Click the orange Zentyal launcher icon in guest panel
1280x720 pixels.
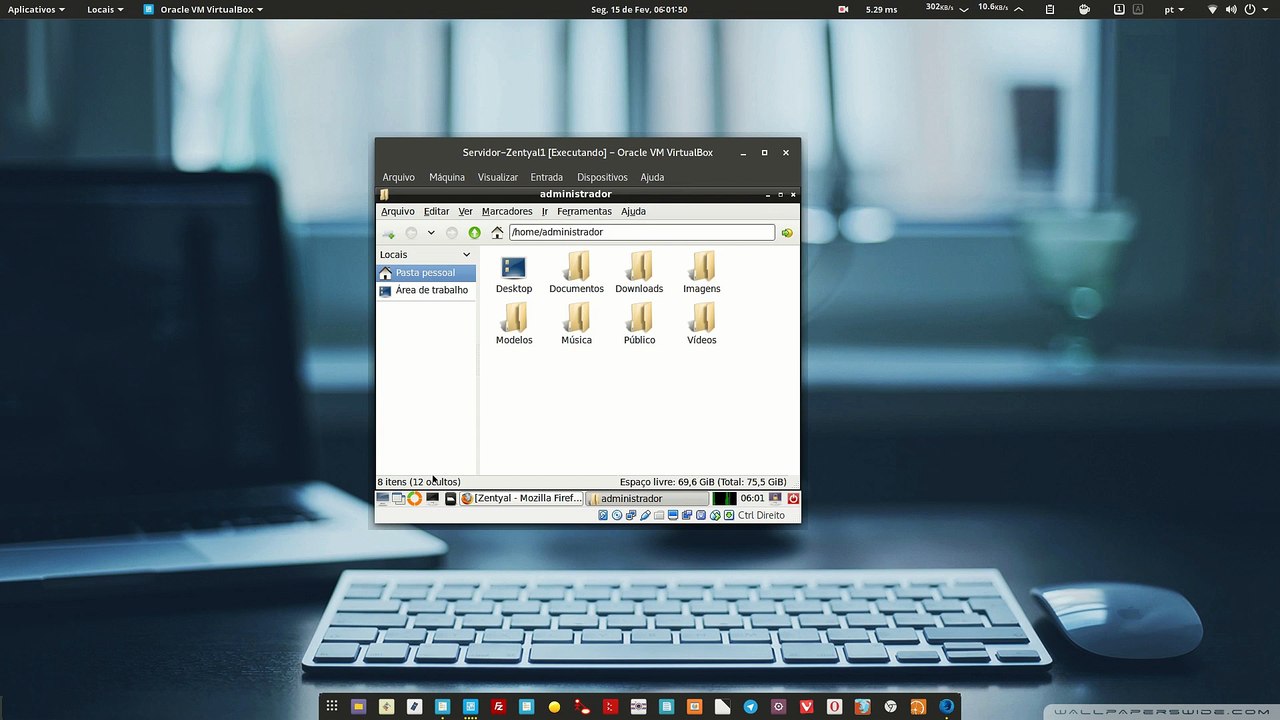414,498
